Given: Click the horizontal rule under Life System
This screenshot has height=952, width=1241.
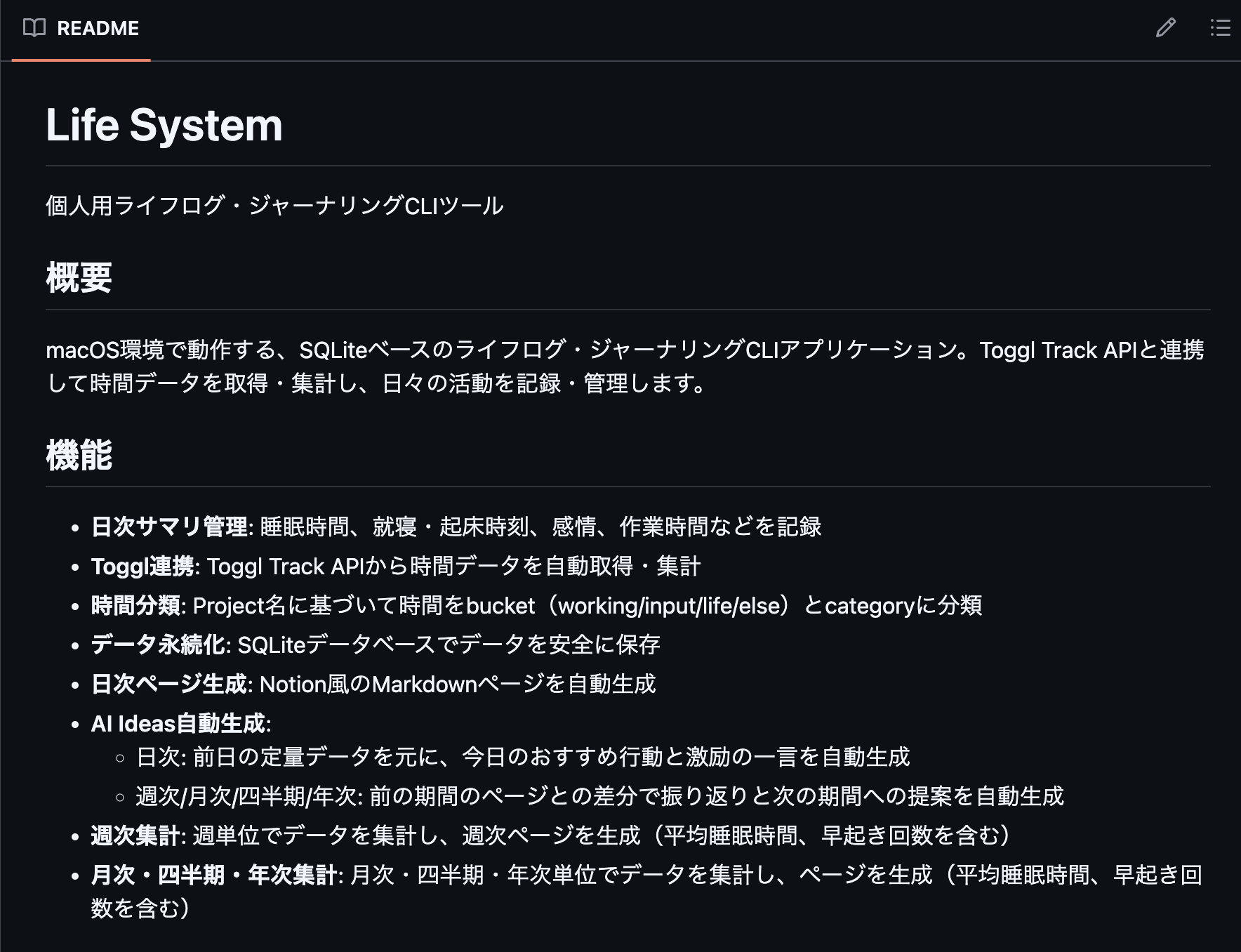Looking at the screenshot, I should [628, 166].
